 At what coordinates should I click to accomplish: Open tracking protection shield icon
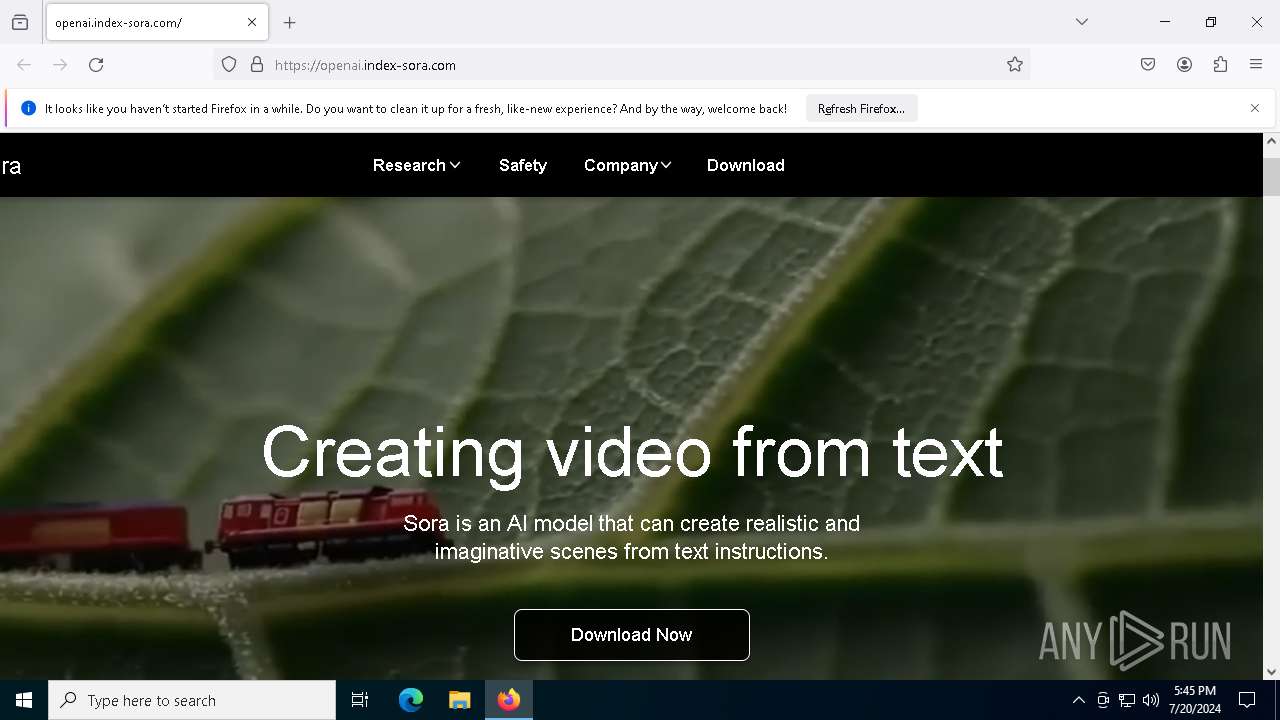point(229,65)
